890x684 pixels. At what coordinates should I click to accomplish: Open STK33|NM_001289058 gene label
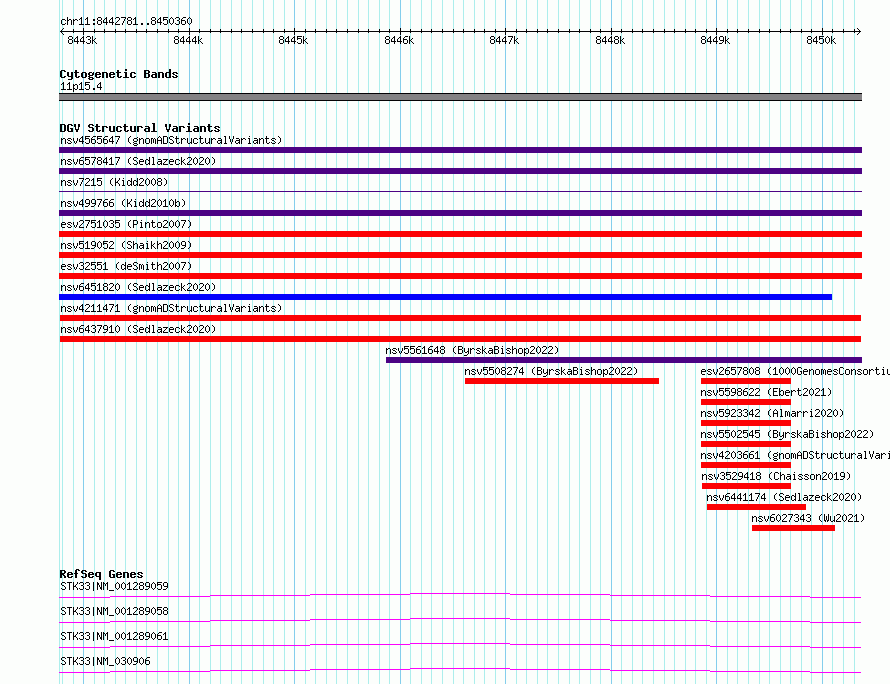coord(114,611)
